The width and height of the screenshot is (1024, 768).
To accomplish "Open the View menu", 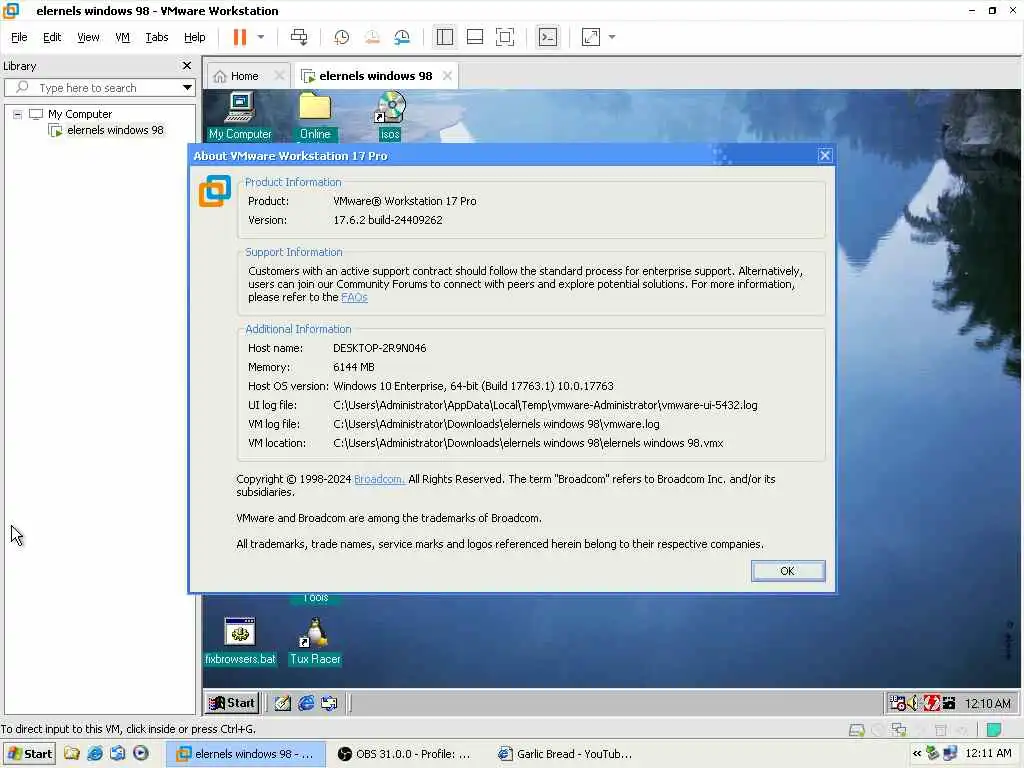I will click(x=88, y=37).
